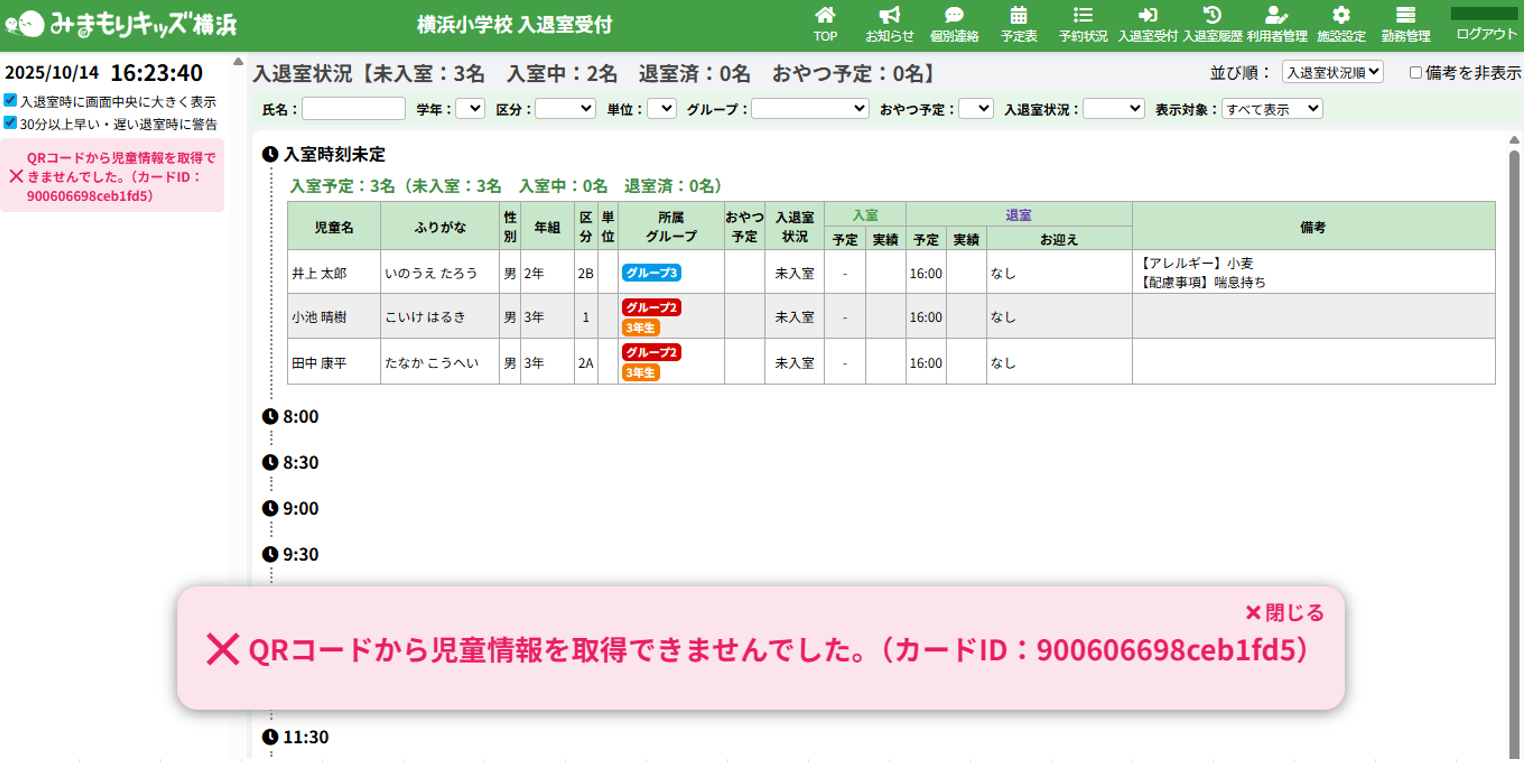This screenshot has height=762, width=1524.
Task: Click ログアウト to log out
Action: 1486,34
